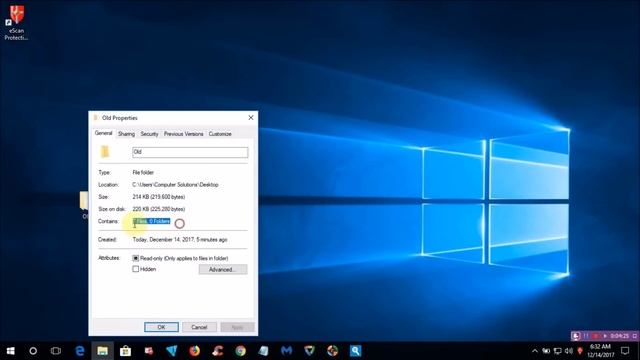Open the blue paper-plane icon in taskbar
Viewport: 640px width, 360px height.
(x=172, y=351)
